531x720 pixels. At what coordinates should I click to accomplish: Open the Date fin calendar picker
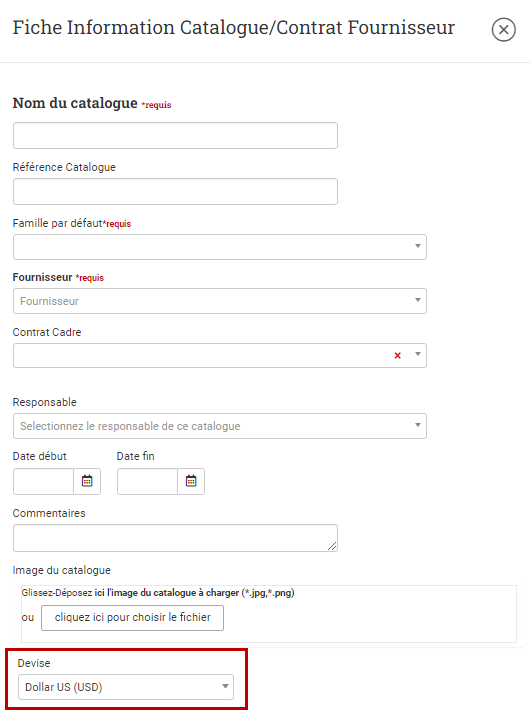(191, 481)
